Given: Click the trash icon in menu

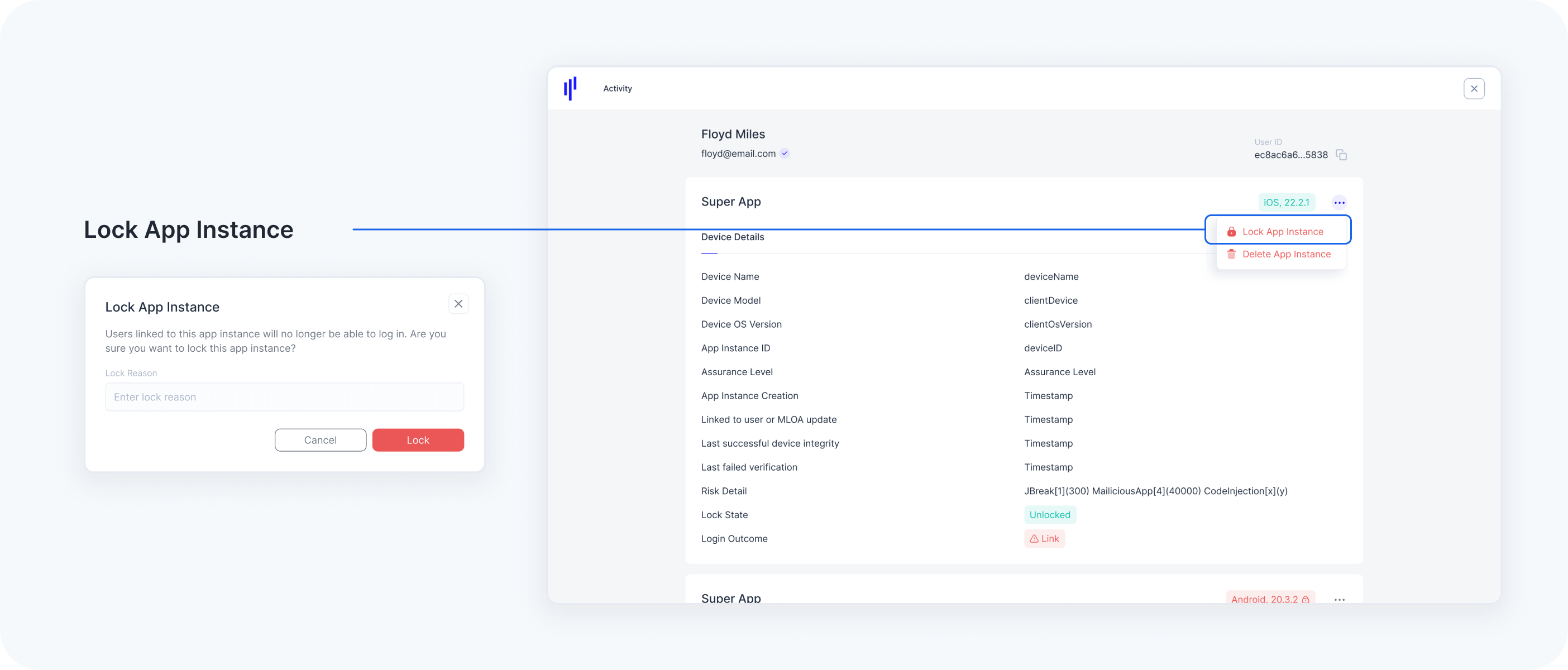Looking at the screenshot, I should pyautogui.click(x=1231, y=255).
